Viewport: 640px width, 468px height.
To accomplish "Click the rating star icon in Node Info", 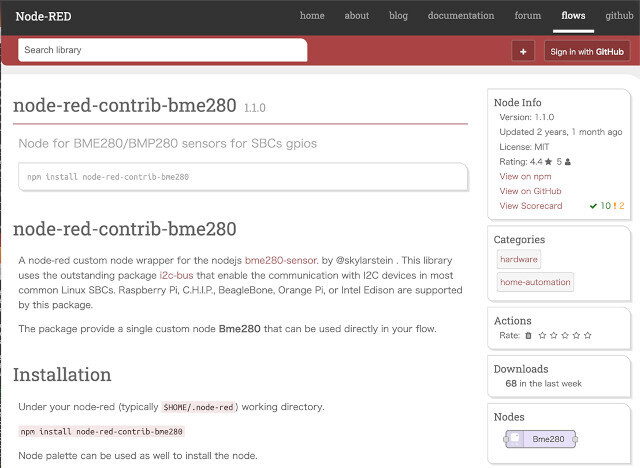I will pyautogui.click(x=548, y=162).
